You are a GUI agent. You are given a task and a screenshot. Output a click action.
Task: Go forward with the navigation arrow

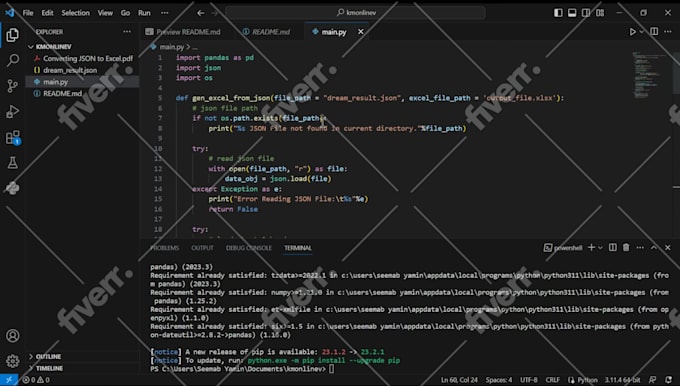click(214, 13)
